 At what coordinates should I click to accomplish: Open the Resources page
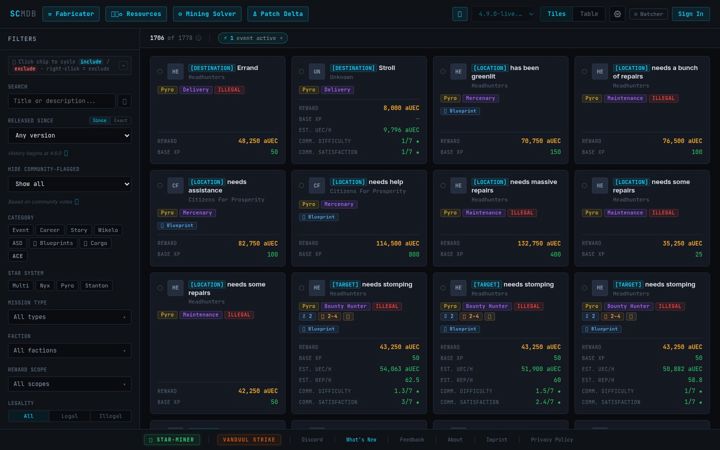(136, 14)
